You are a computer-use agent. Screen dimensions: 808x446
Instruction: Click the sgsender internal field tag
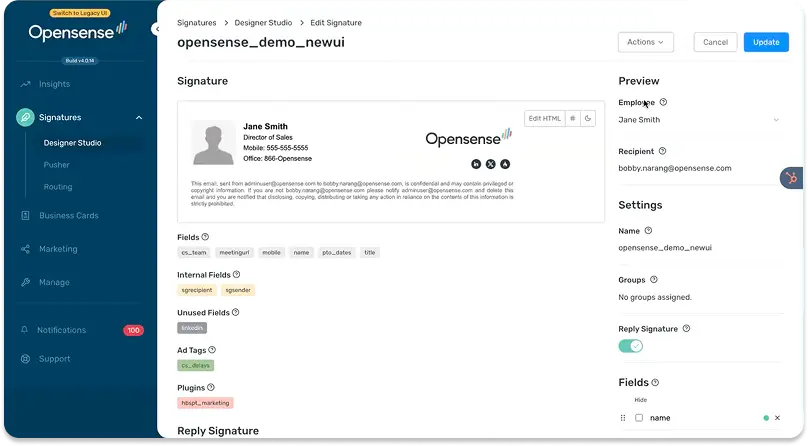point(238,290)
